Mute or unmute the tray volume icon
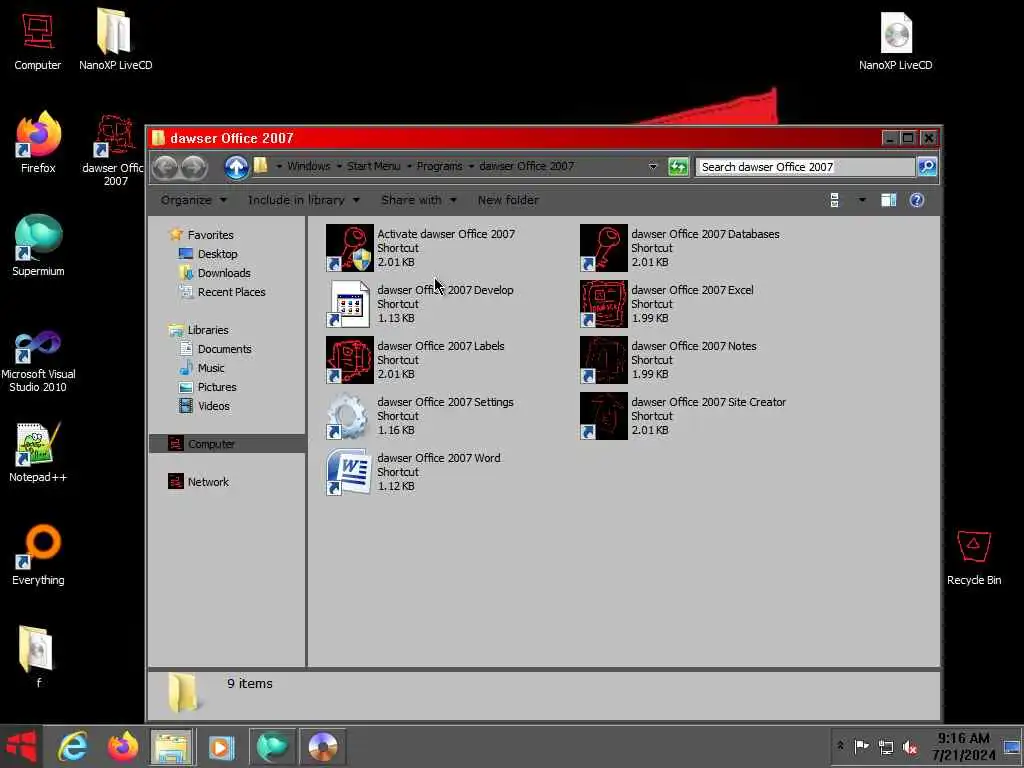This screenshot has width=1024, height=768. (910, 747)
